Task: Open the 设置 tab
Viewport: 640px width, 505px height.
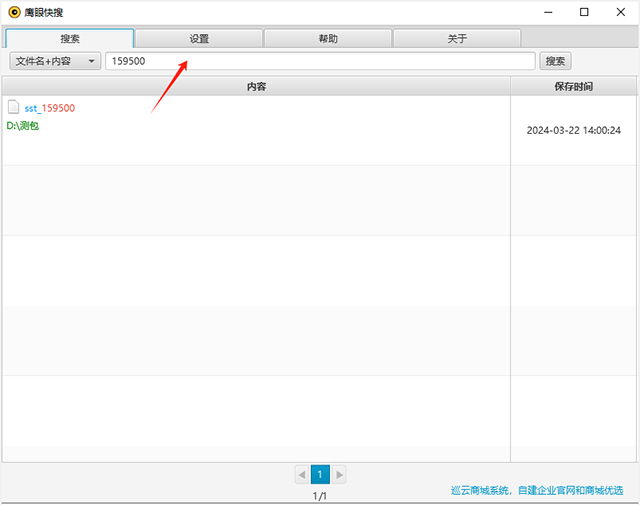Action: tap(199, 39)
